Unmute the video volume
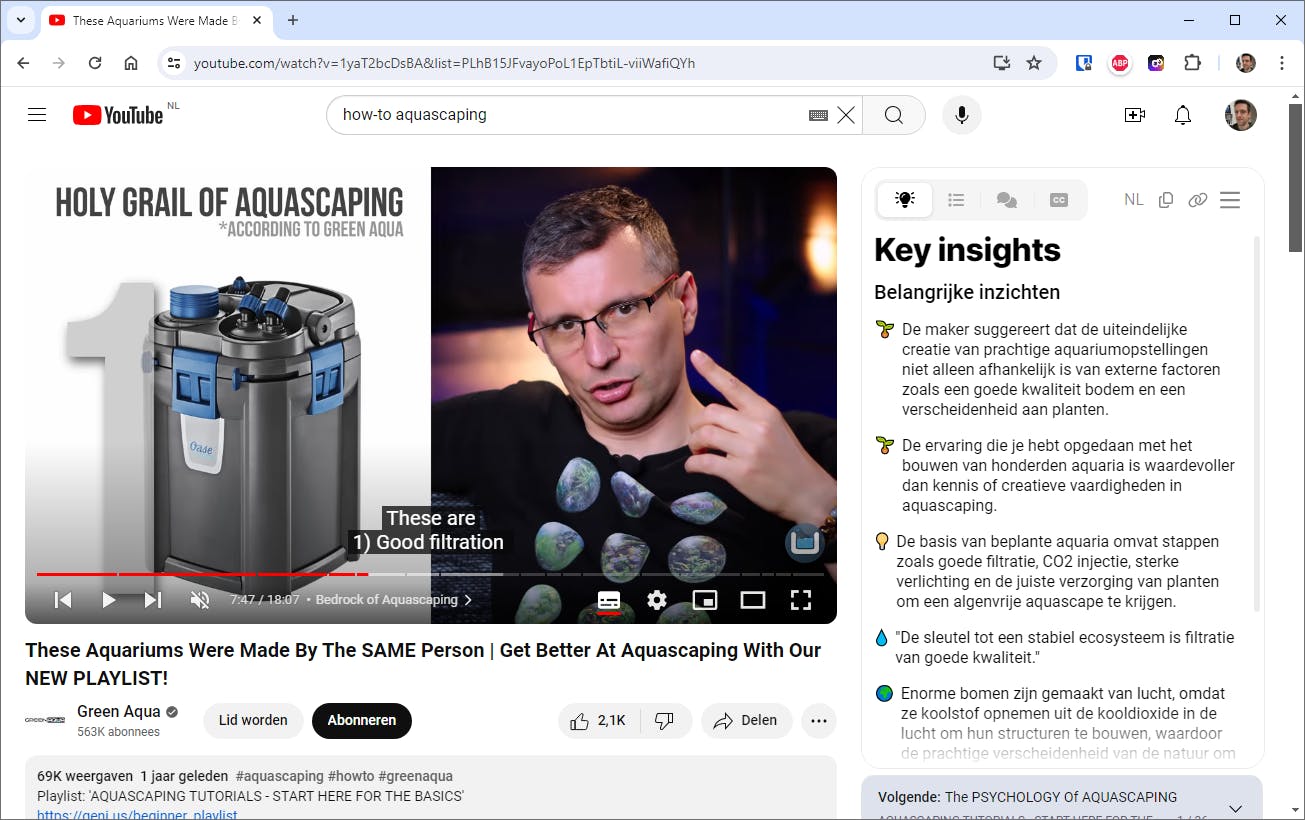Image resolution: width=1305 pixels, height=820 pixels. tap(200, 600)
